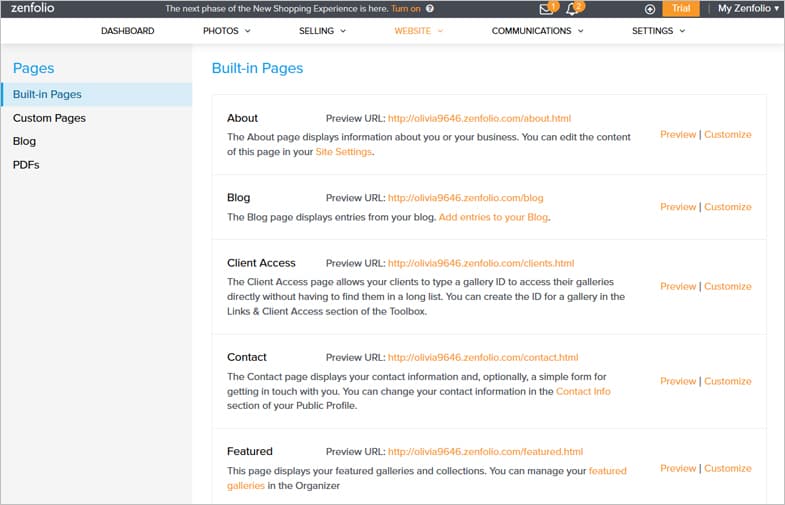Customize the Featured page
This screenshot has width=785, height=505.
(x=728, y=468)
